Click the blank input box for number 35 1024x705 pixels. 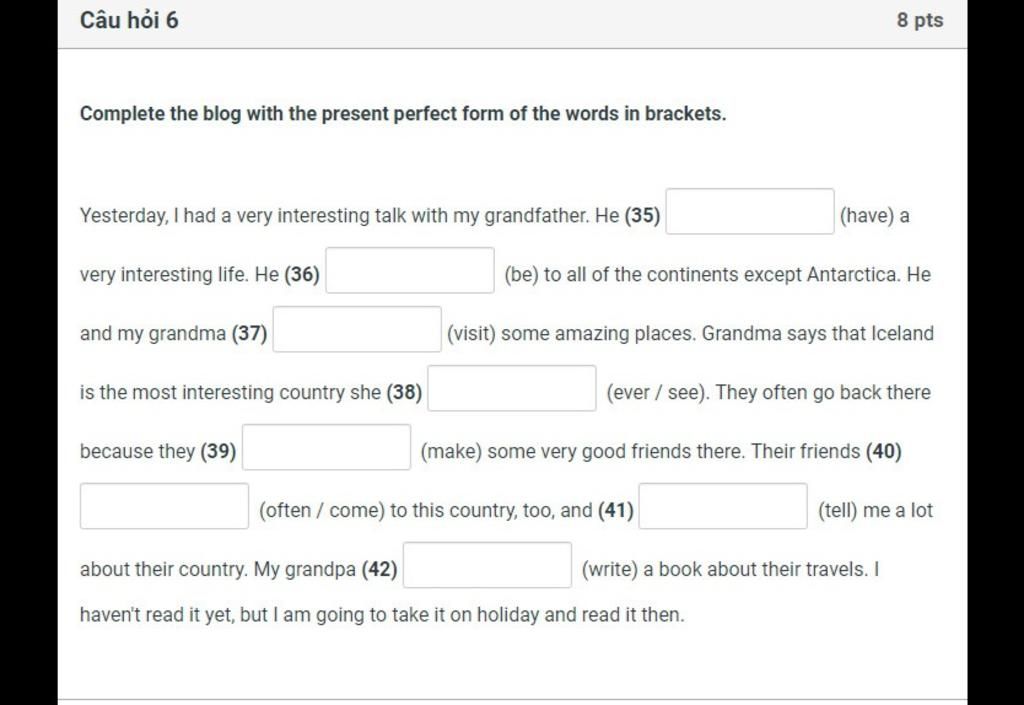pos(750,212)
